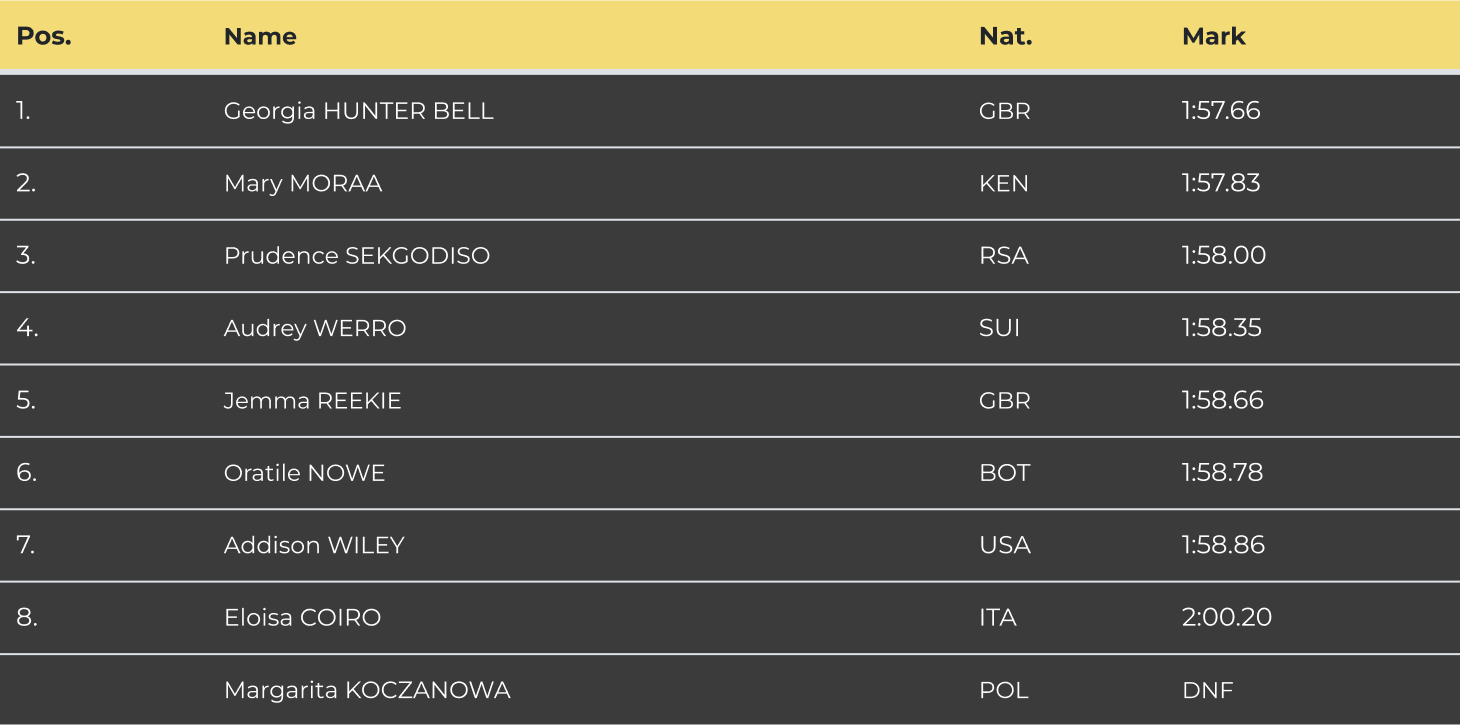
Task: Click the DNF mark
Action: click(x=1207, y=691)
